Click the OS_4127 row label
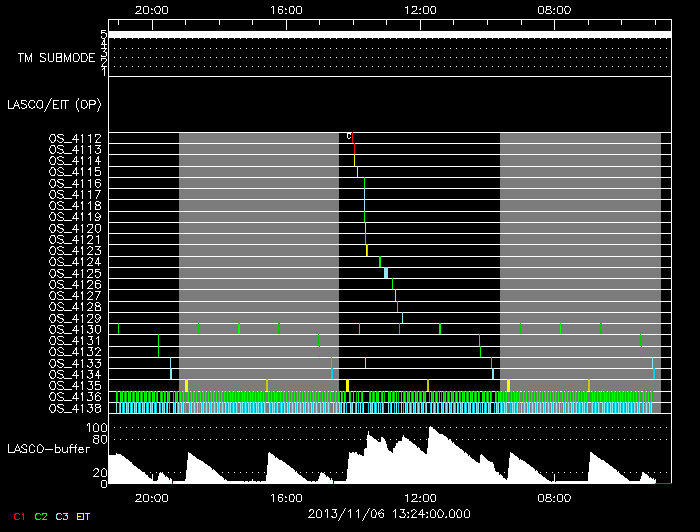Viewport: 700px width, 532px height. click(75, 296)
